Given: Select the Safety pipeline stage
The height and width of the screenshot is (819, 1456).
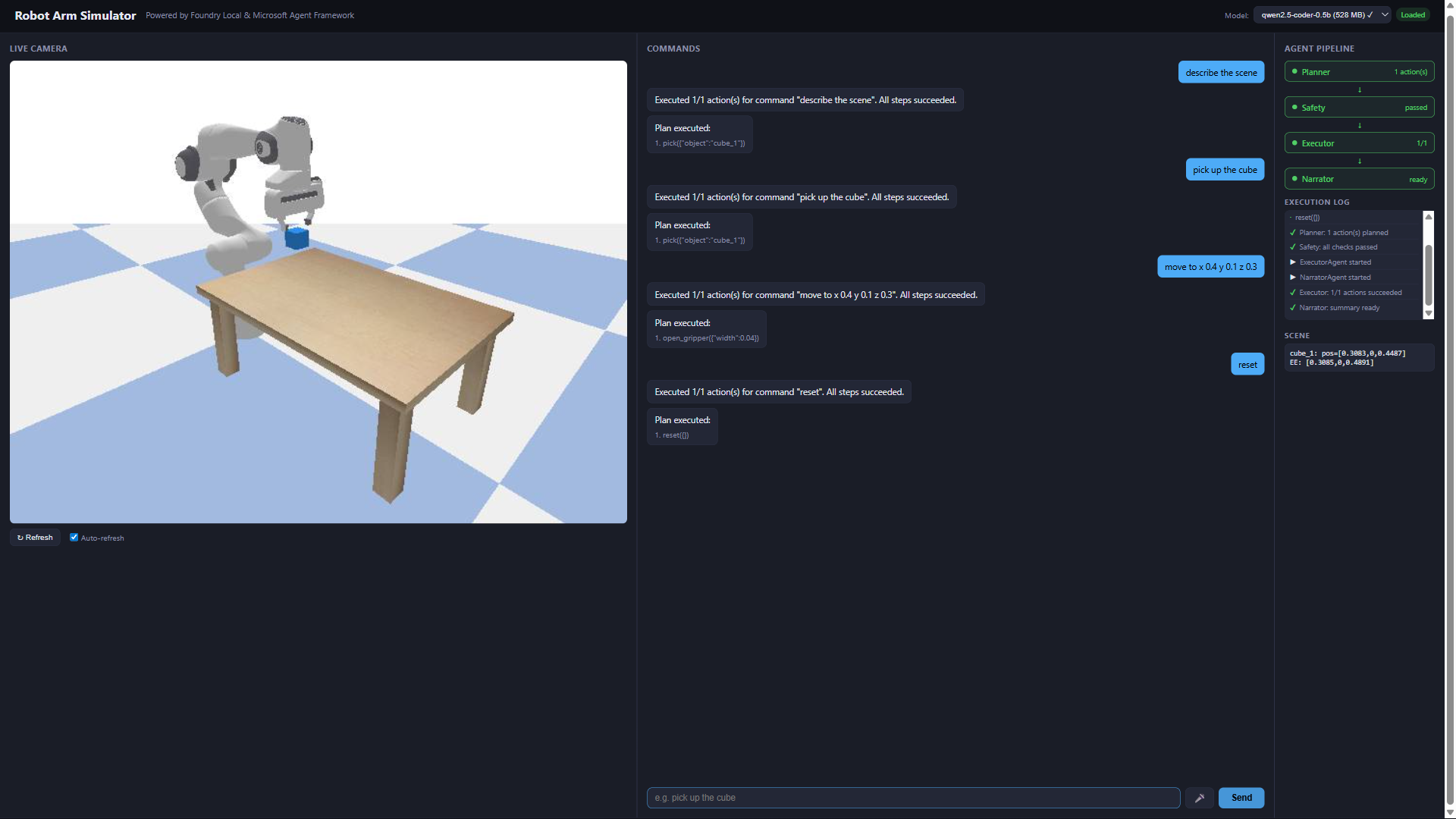Looking at the screenshot, I should [x=1359, y=108].
